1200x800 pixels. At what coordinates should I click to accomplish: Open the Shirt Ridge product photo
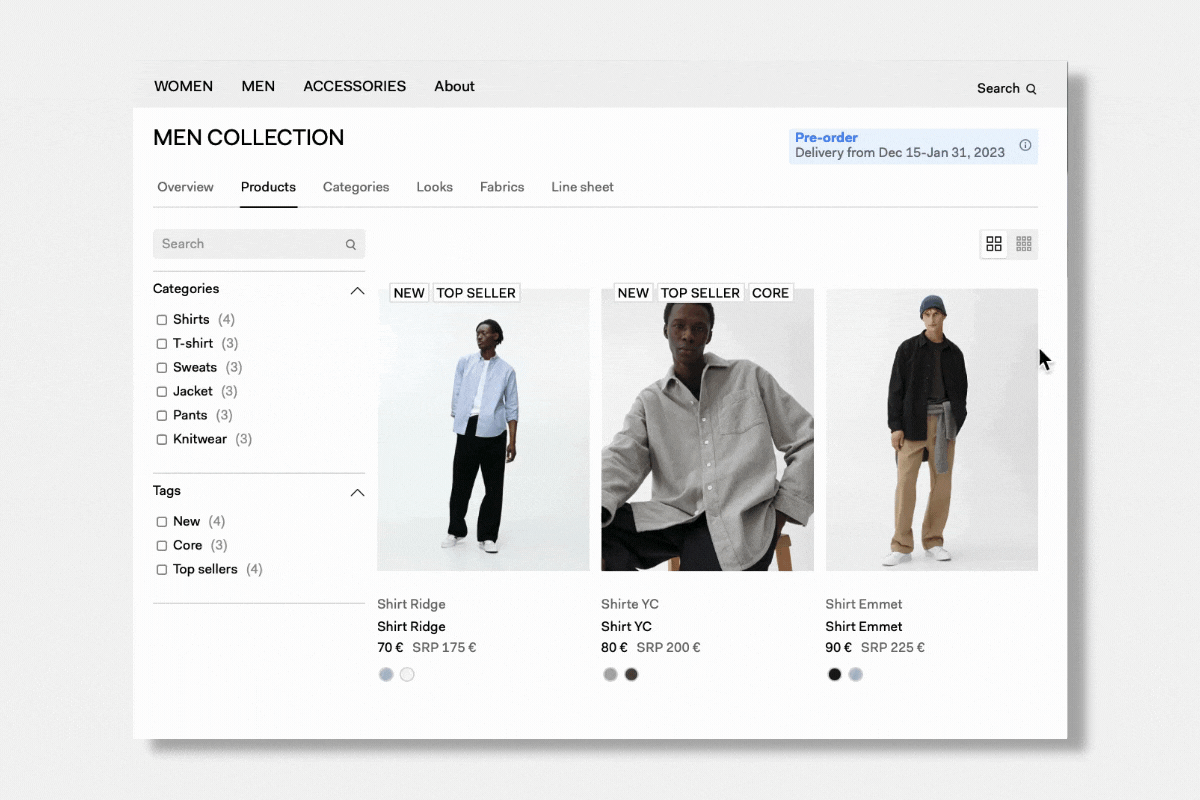click(x=483, y=430)
